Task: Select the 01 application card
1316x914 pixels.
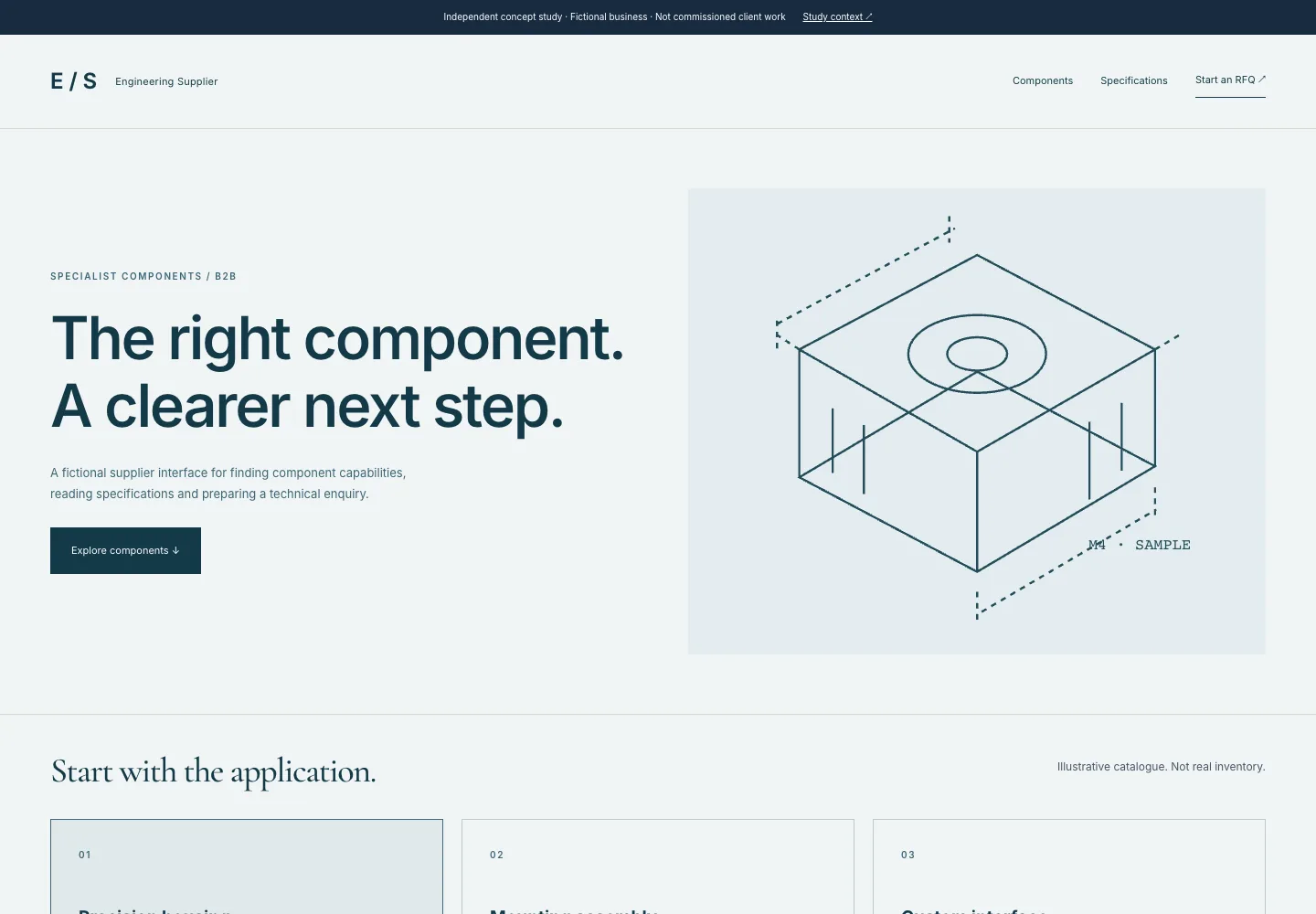Action: (247, 866)
